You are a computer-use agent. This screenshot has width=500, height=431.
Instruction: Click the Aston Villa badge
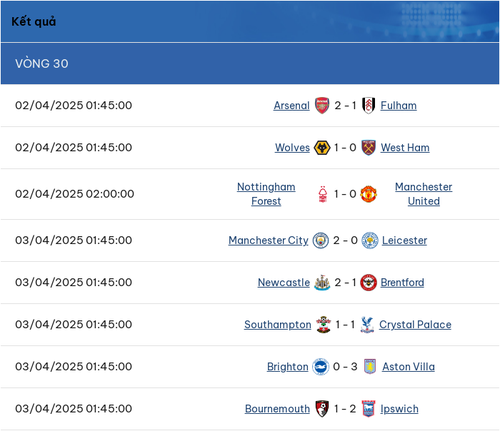tap(370, 367)
